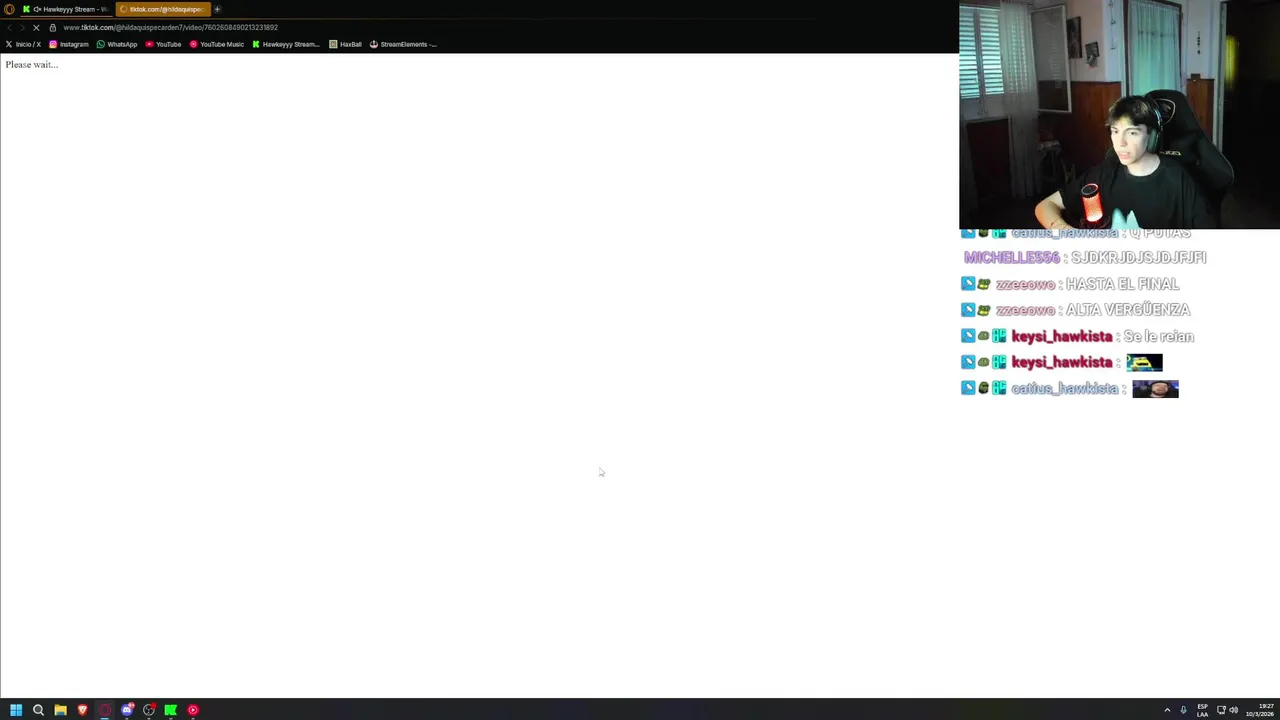Select Opera GX taskbar icon

(104, 710)
